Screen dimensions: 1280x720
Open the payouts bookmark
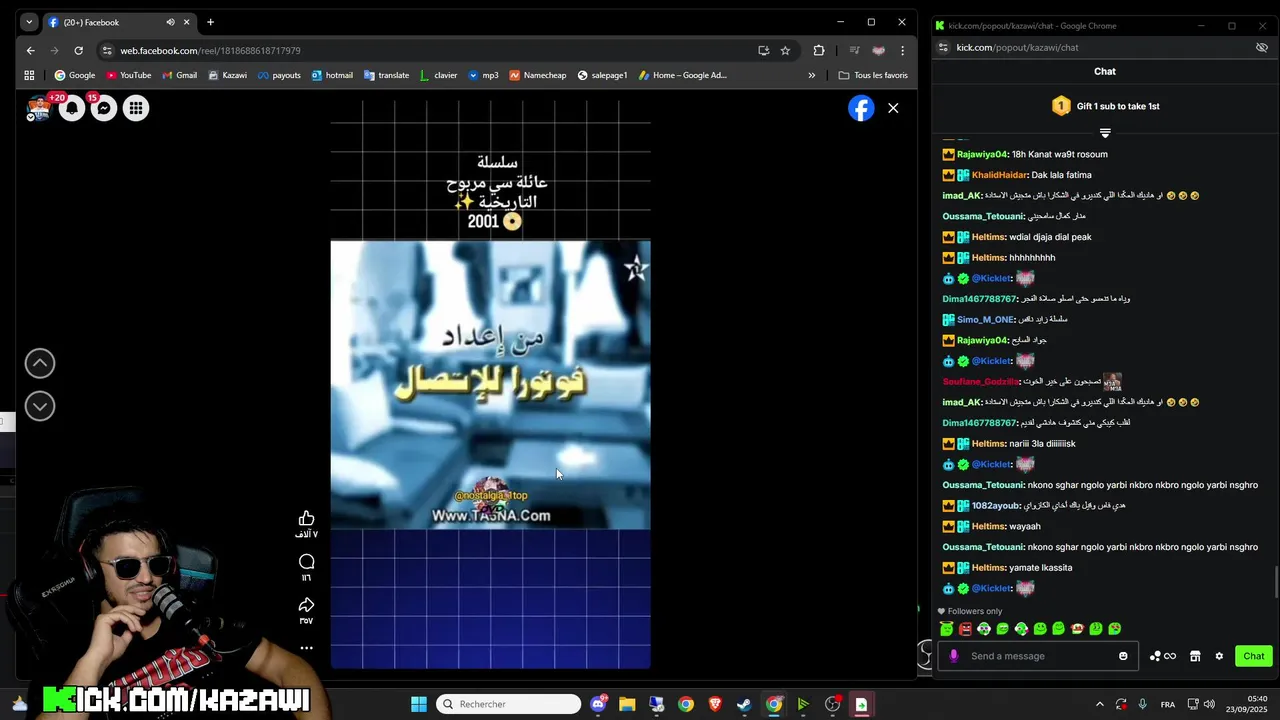pyautogui.click(x=279, y=75)
